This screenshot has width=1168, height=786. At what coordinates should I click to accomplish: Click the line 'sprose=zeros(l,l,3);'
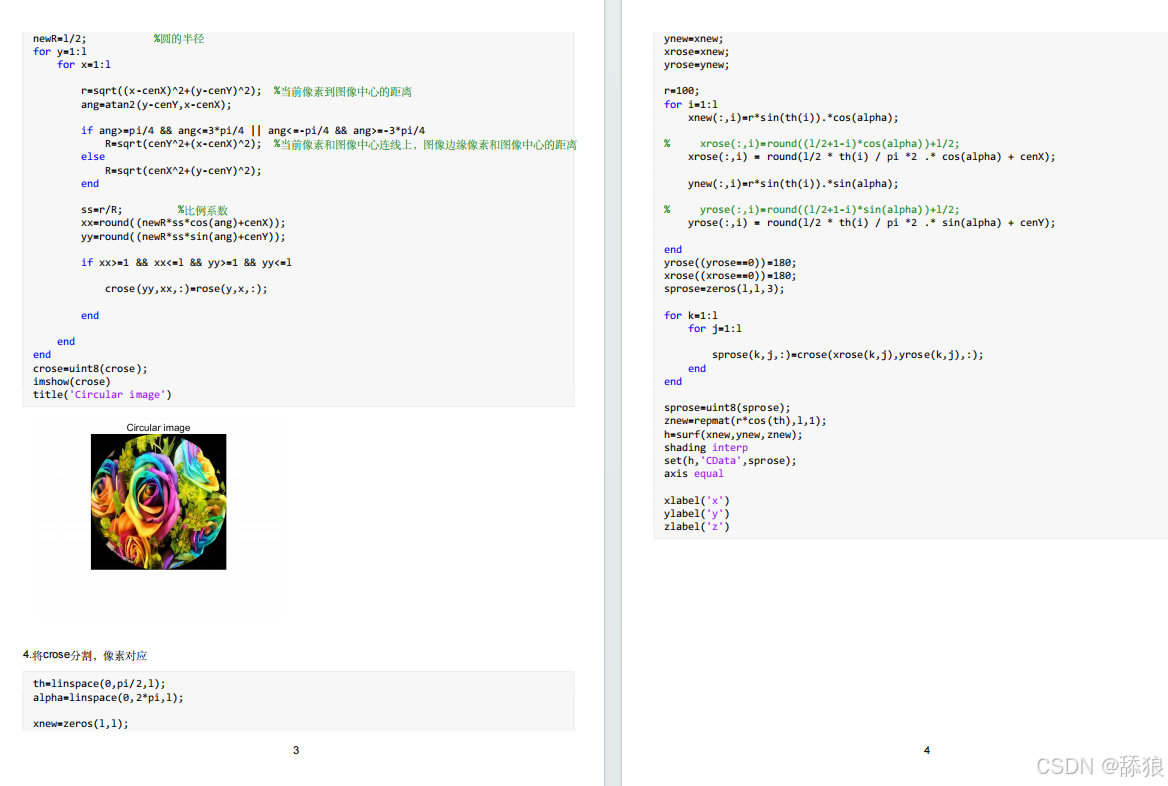click(x=724, y=289)
